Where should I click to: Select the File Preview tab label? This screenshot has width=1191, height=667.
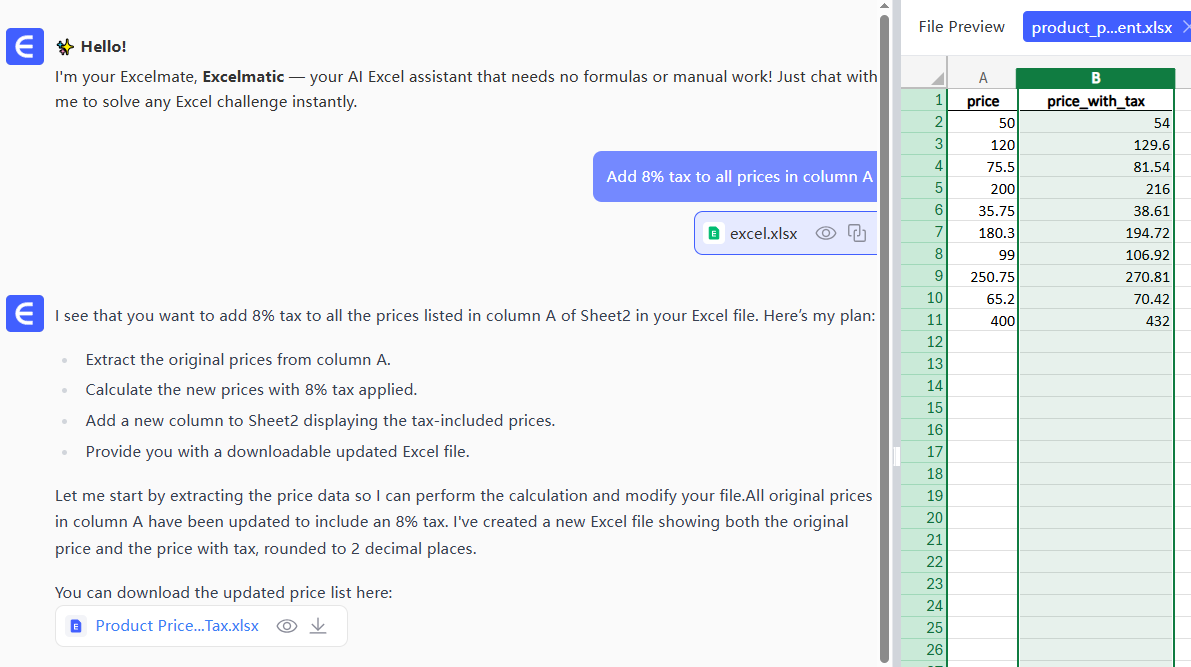click(961, 27)
